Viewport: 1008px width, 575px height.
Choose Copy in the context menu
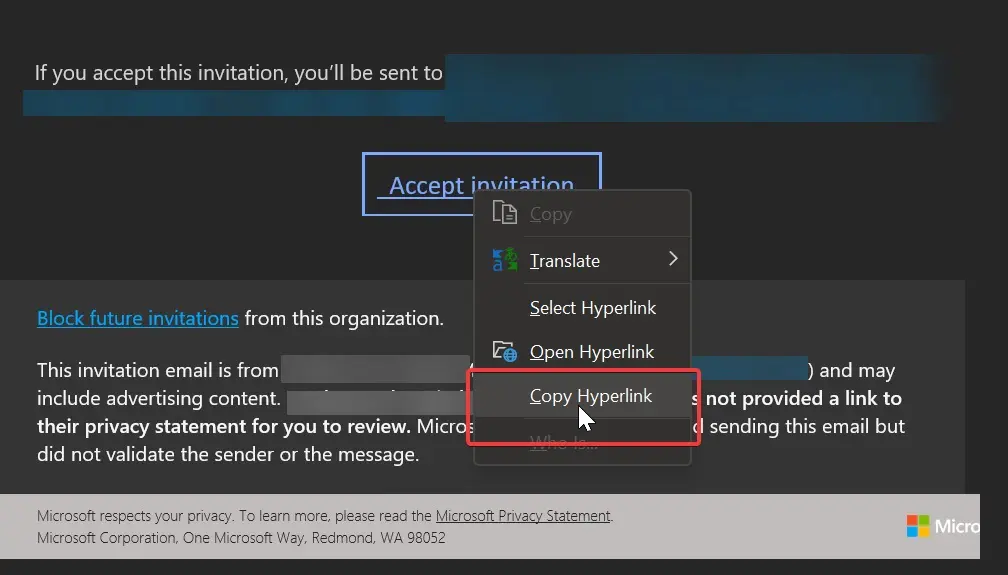click(x=582, y=214)
